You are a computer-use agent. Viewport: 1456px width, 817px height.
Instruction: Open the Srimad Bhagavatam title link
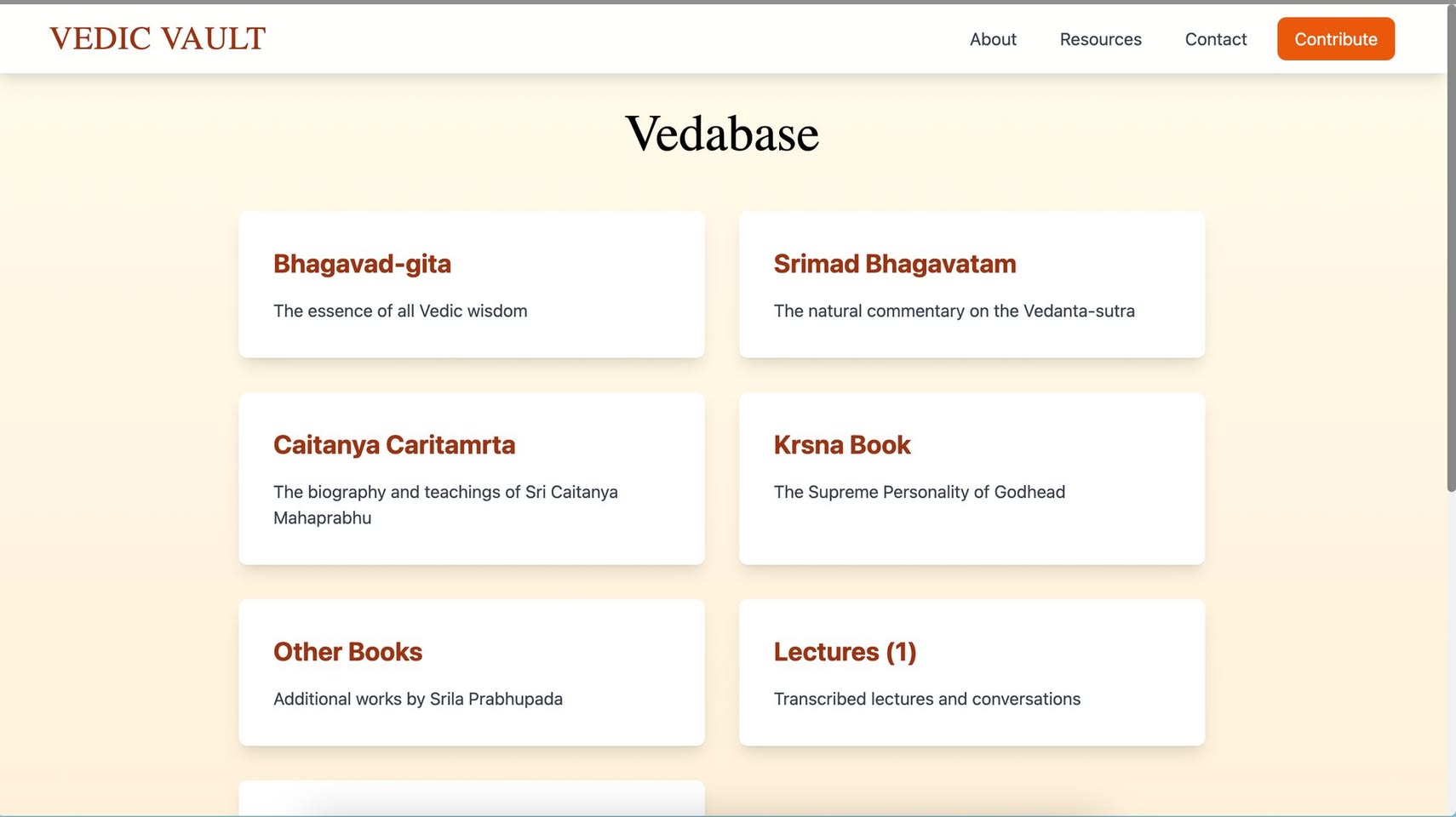tap(894, 264)
